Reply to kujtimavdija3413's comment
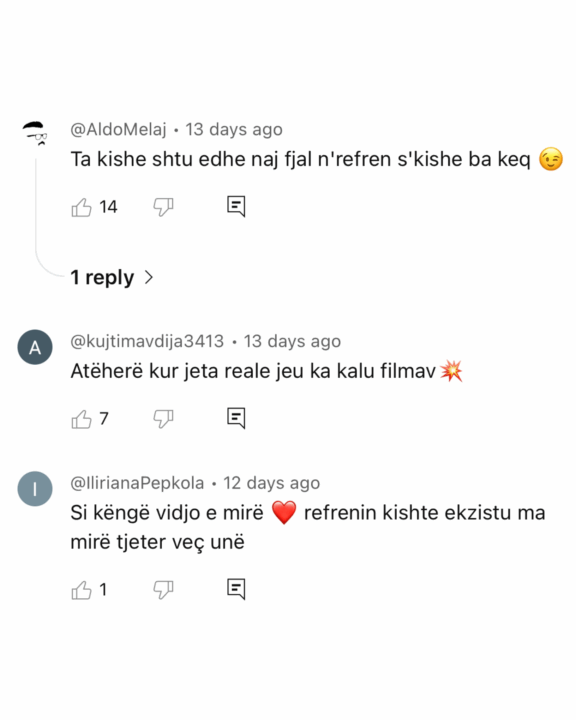 [x=236, y=418]
